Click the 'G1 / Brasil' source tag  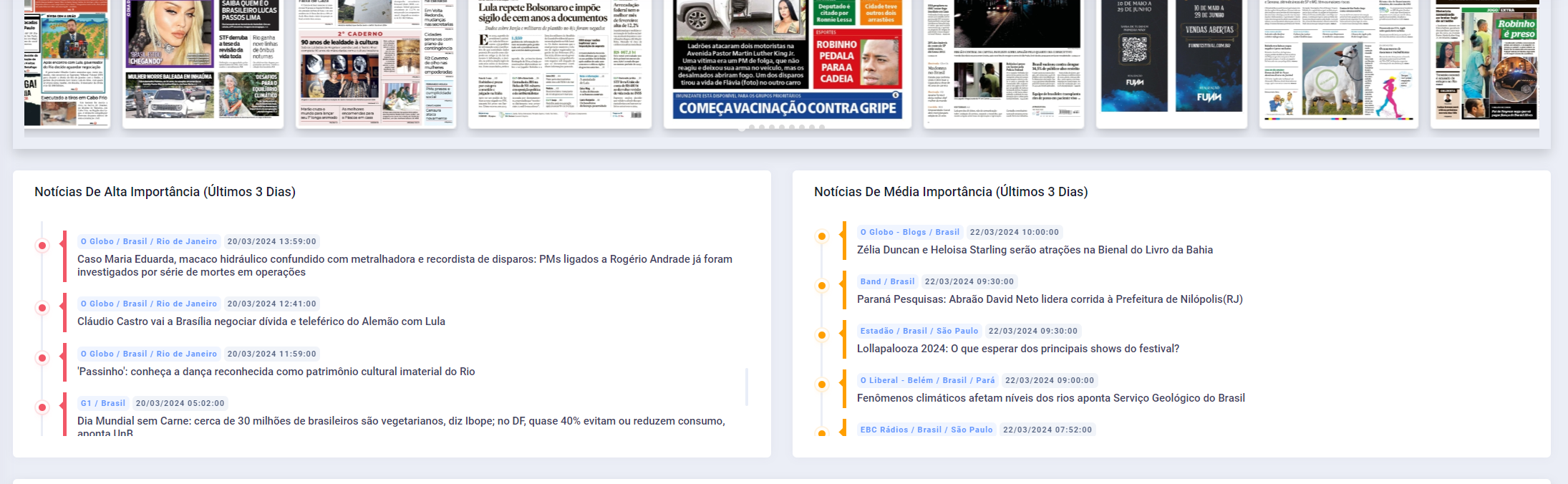point(103,403)
